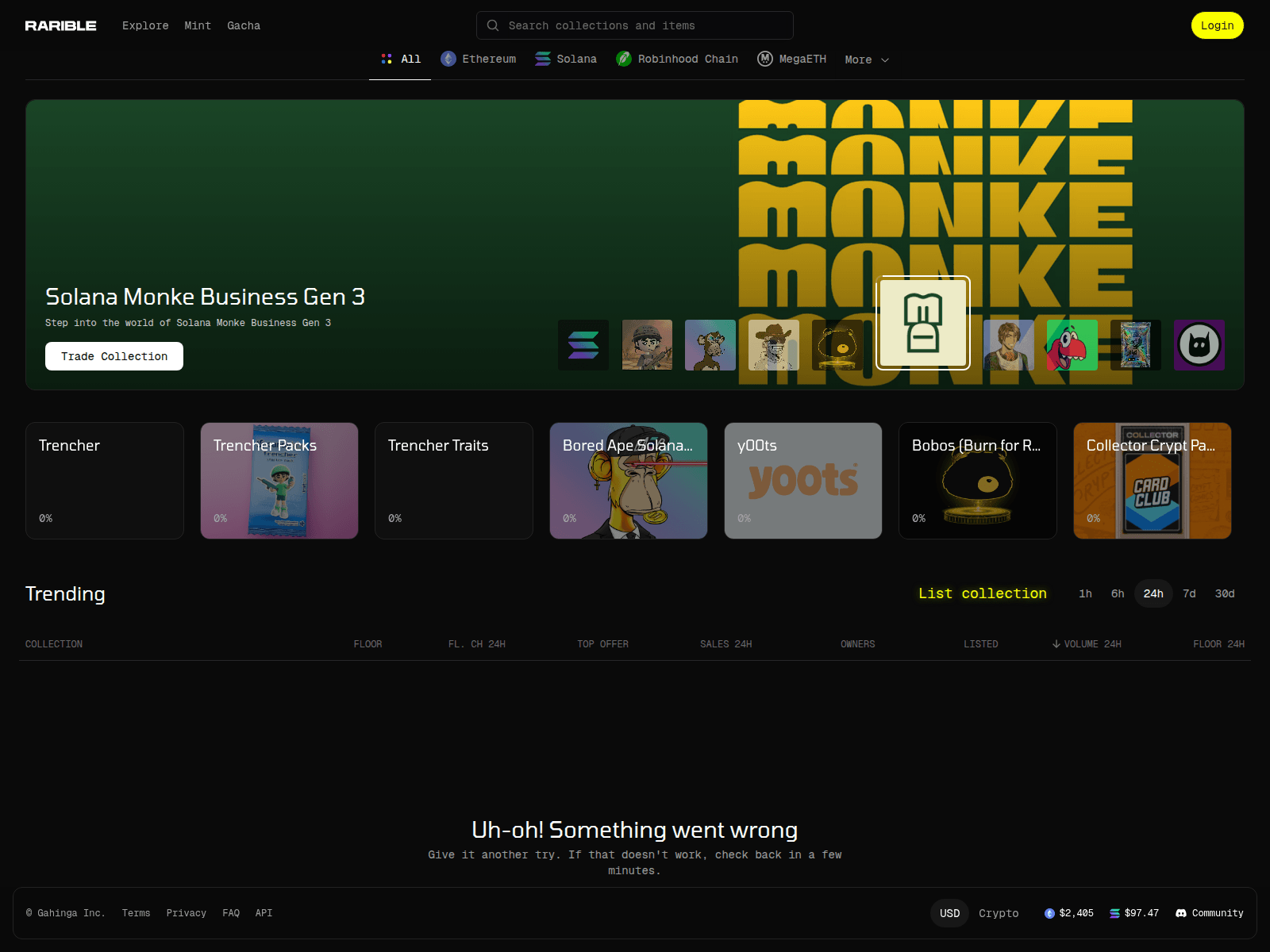Switch currency display to Crypto
This screenshot has width=1270, height=952.
pos(999,913)
